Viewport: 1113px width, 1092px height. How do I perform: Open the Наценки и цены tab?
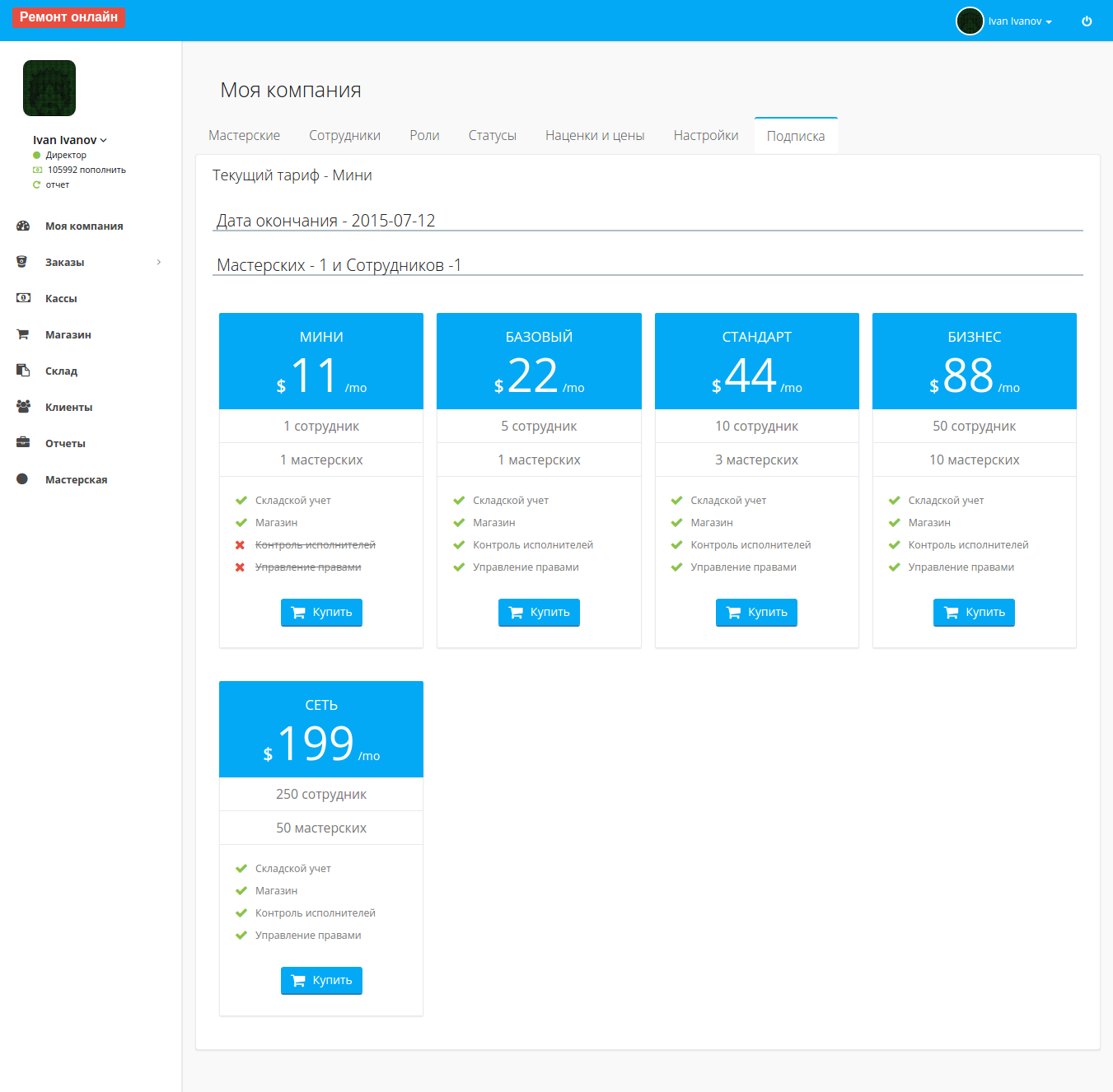click(595, 135)
